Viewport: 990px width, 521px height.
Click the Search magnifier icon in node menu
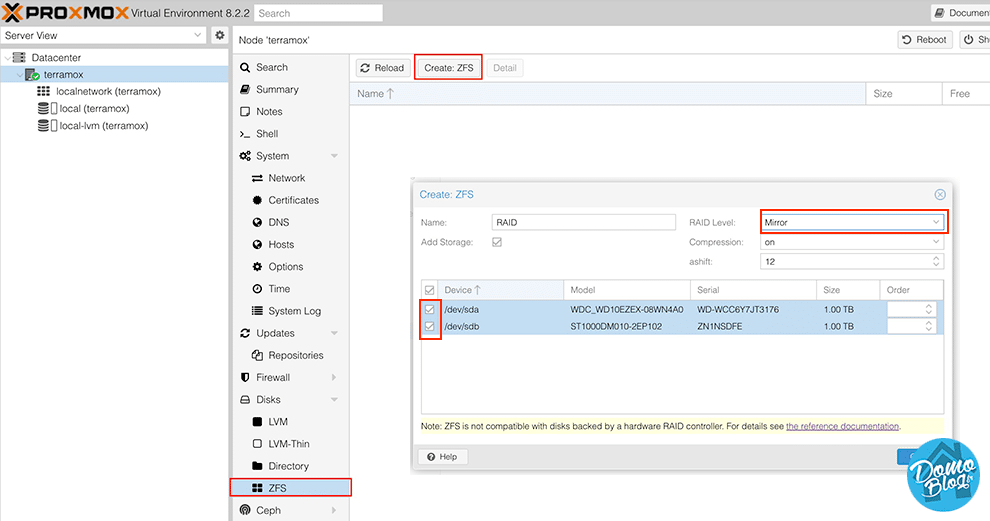245,68
